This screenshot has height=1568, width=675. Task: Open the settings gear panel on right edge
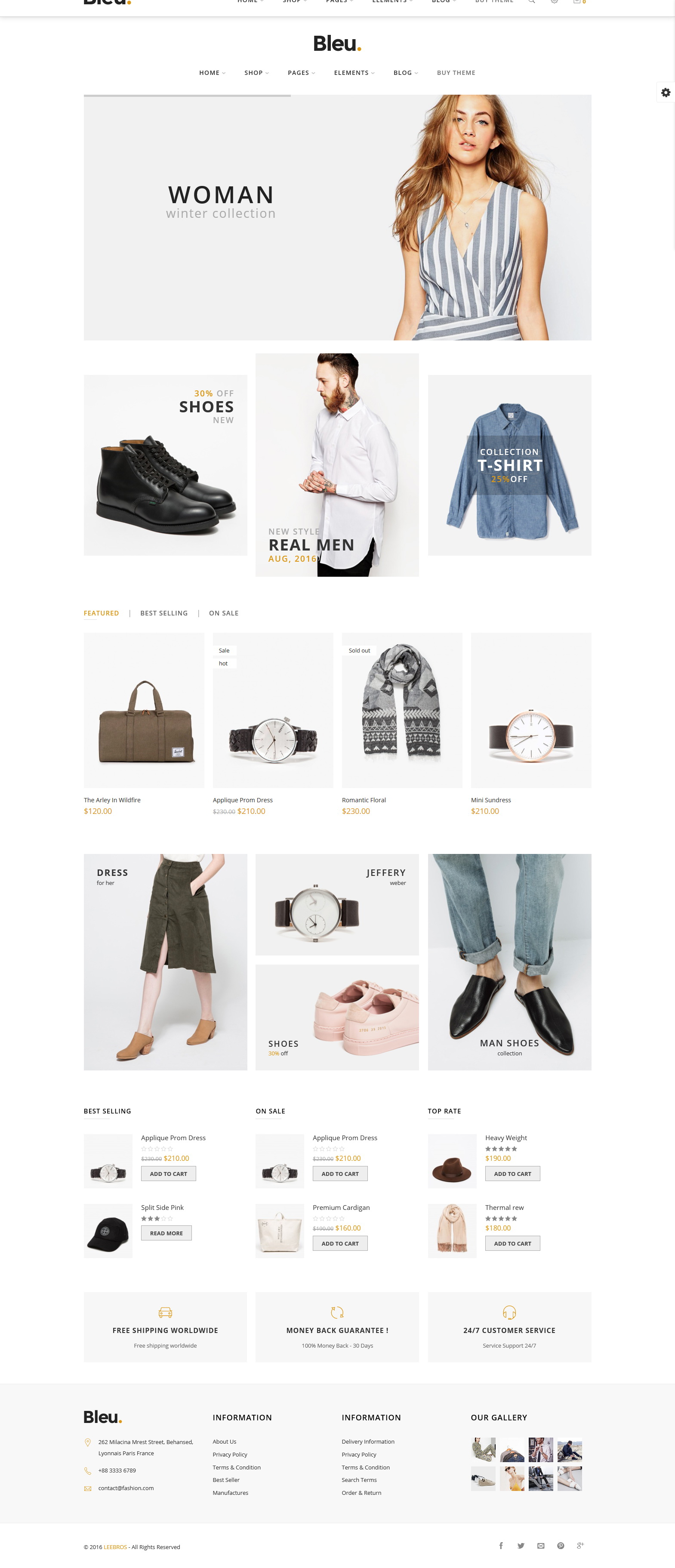coord(665,93)
